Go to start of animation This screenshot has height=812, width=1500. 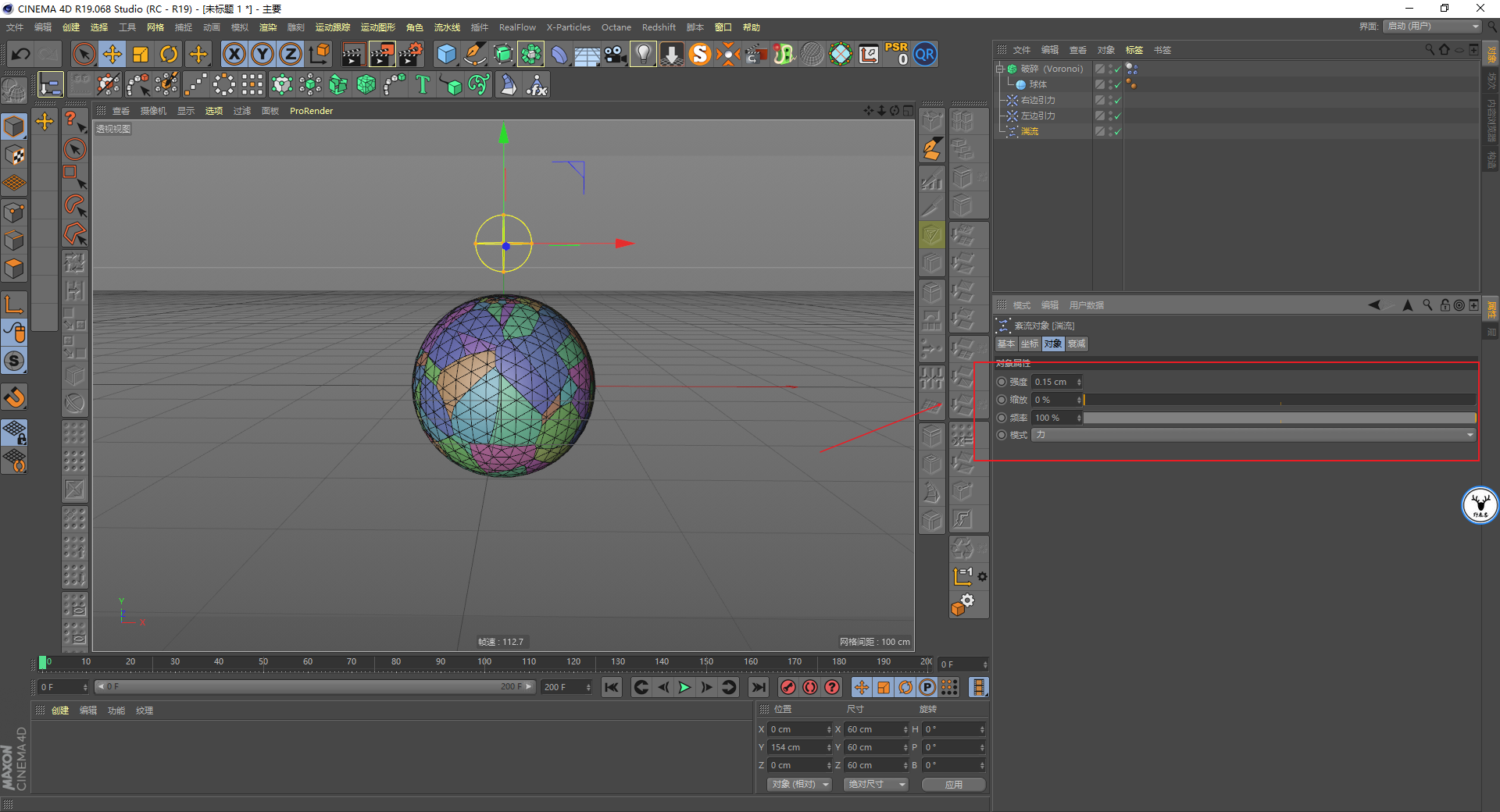[x=612, y=687]
